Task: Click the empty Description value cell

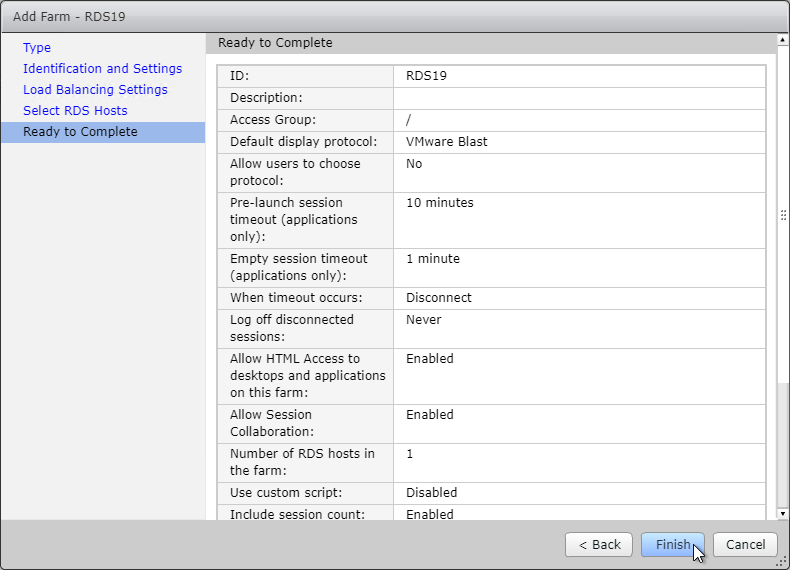Action: pos(579,98)
